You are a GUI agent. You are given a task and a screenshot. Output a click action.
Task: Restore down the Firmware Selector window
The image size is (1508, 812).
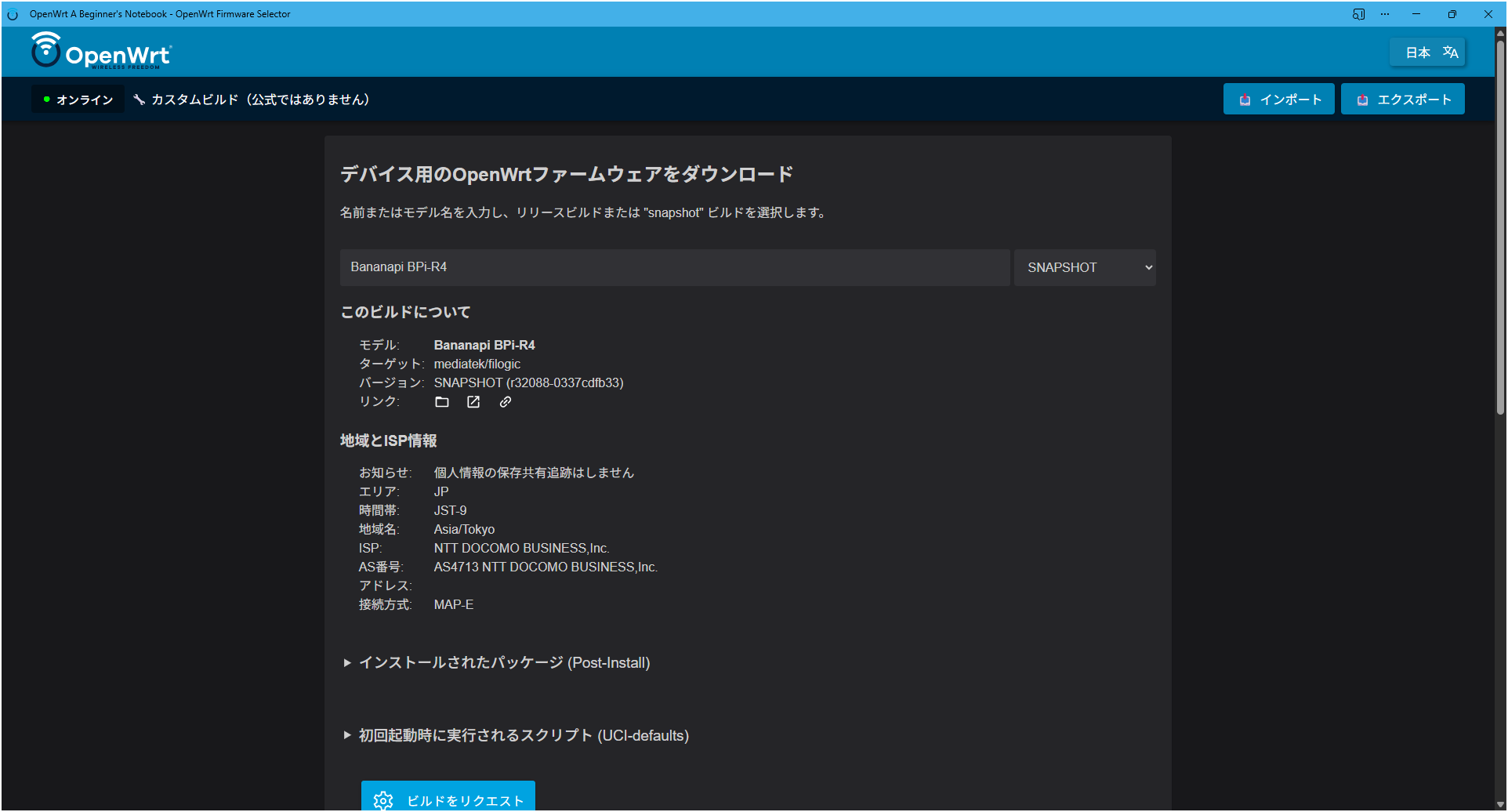coord(1452,14)
